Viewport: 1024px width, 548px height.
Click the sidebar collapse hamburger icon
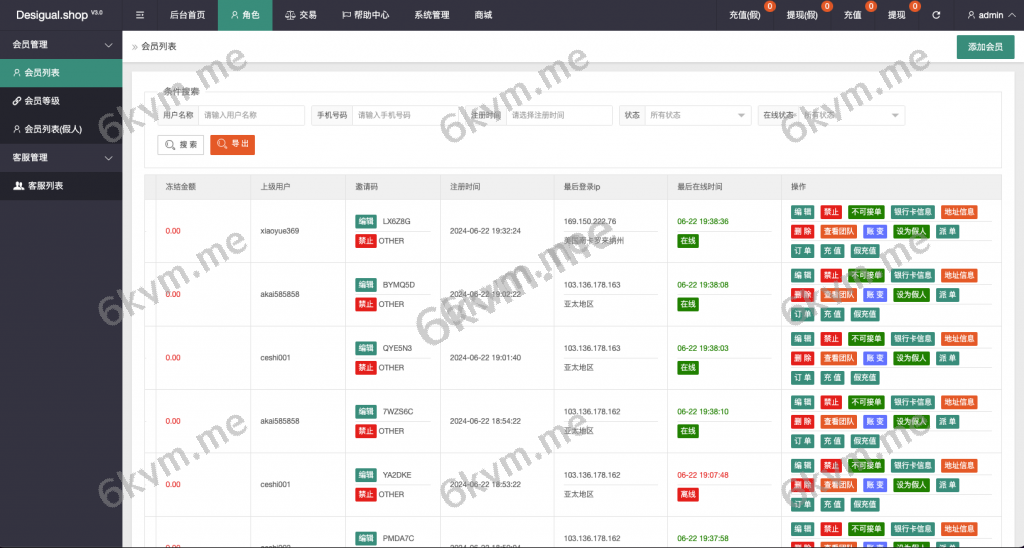pyautogui.click(x=140, y=15)
